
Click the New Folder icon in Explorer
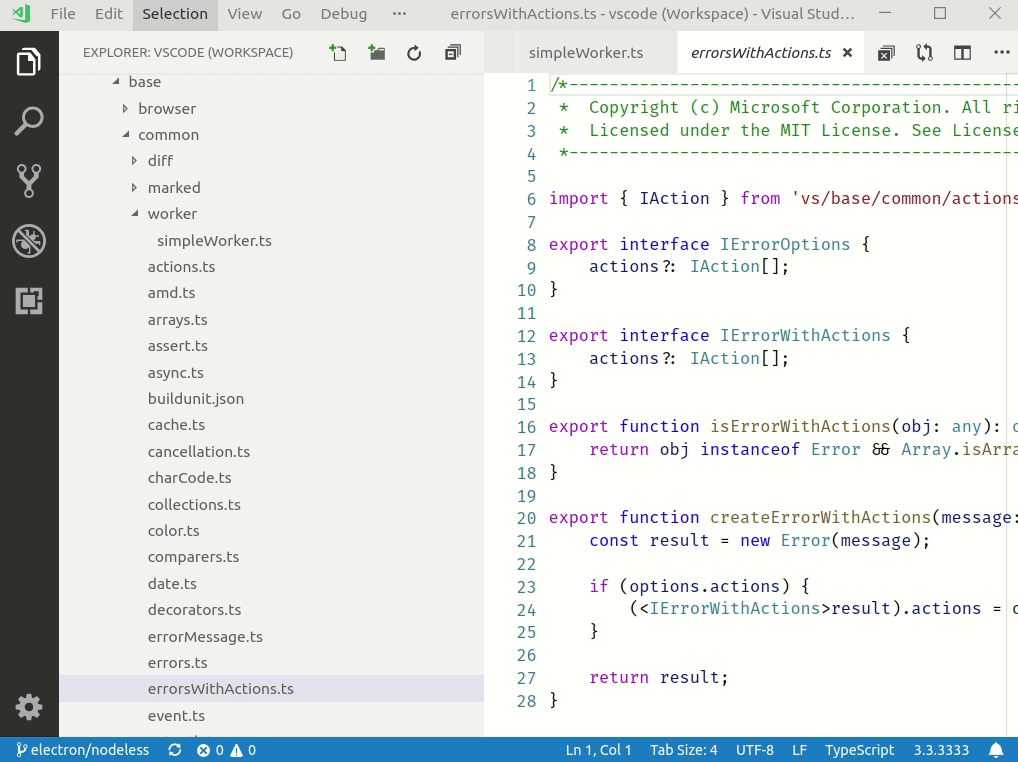376,53
